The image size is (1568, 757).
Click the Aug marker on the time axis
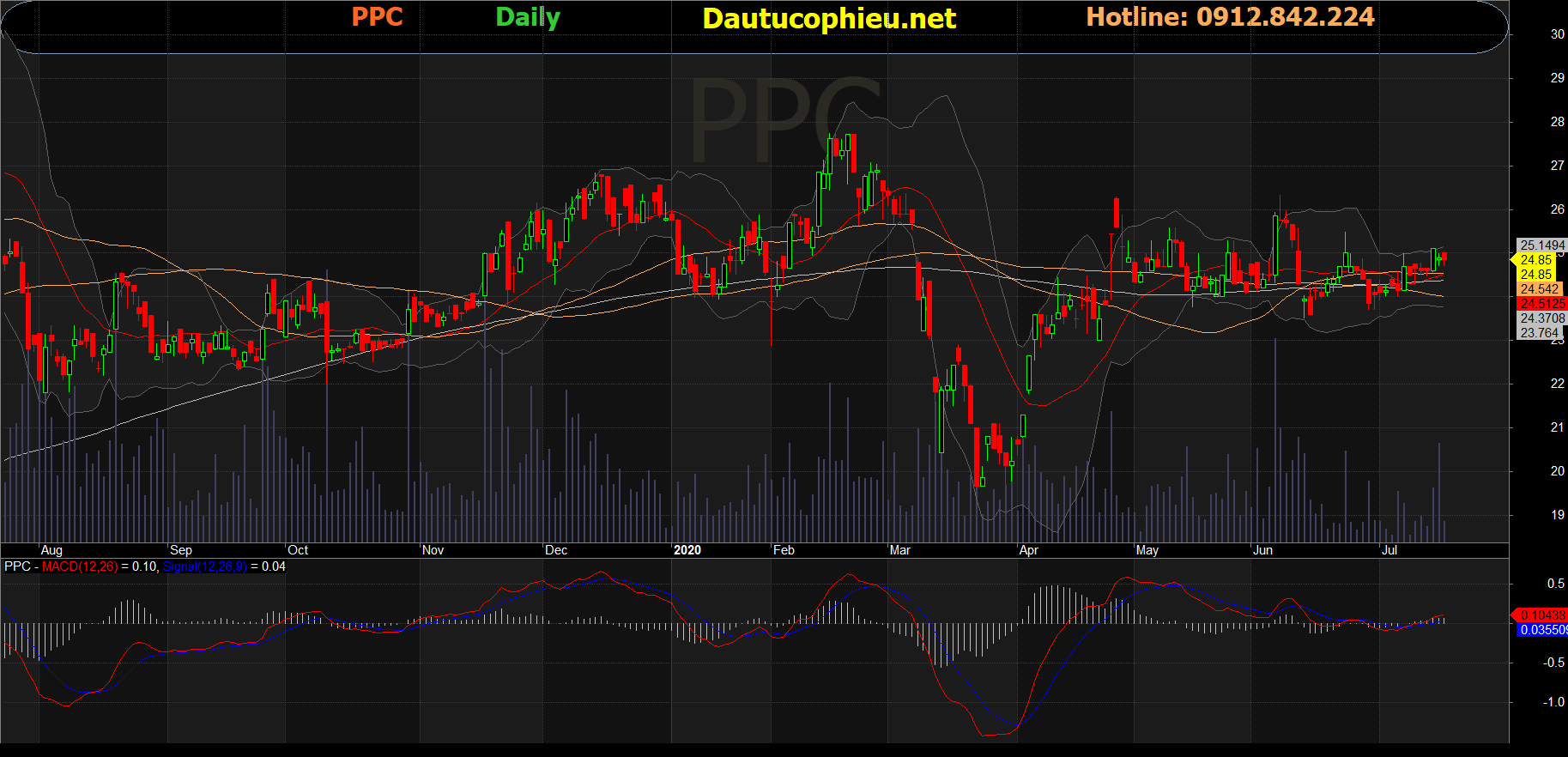(x=51, y=550)
